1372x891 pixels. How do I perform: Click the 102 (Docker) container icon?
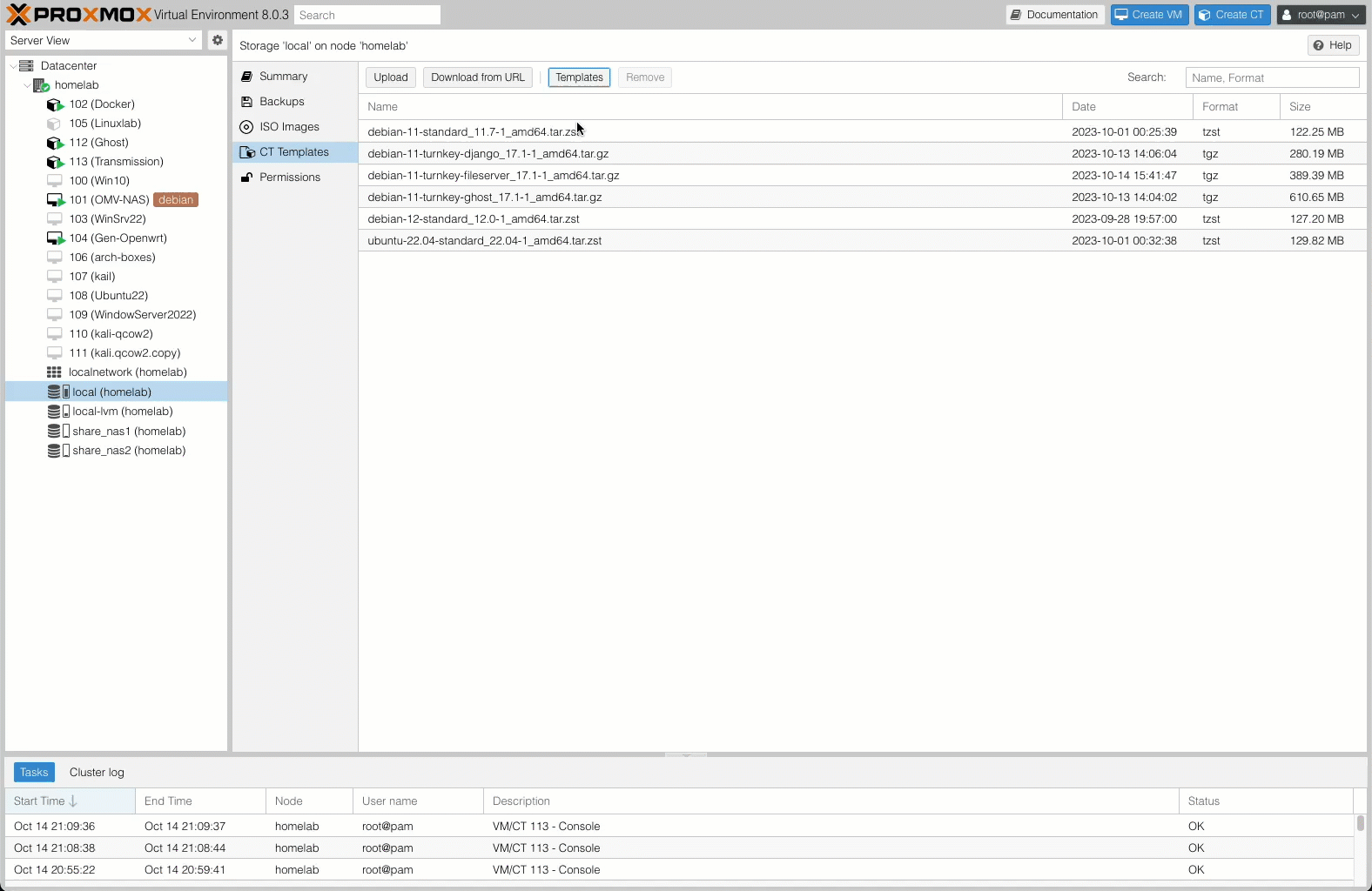pyautogui.click(x=55, y=104)
